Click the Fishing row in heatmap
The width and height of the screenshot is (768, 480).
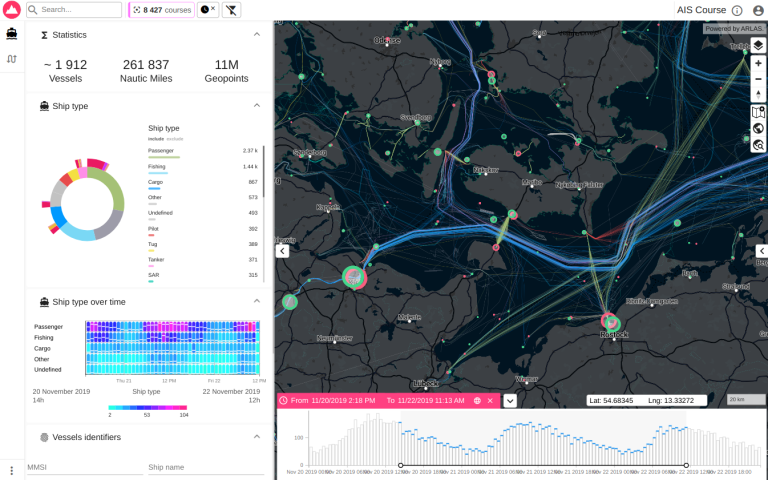coord(172,337)
